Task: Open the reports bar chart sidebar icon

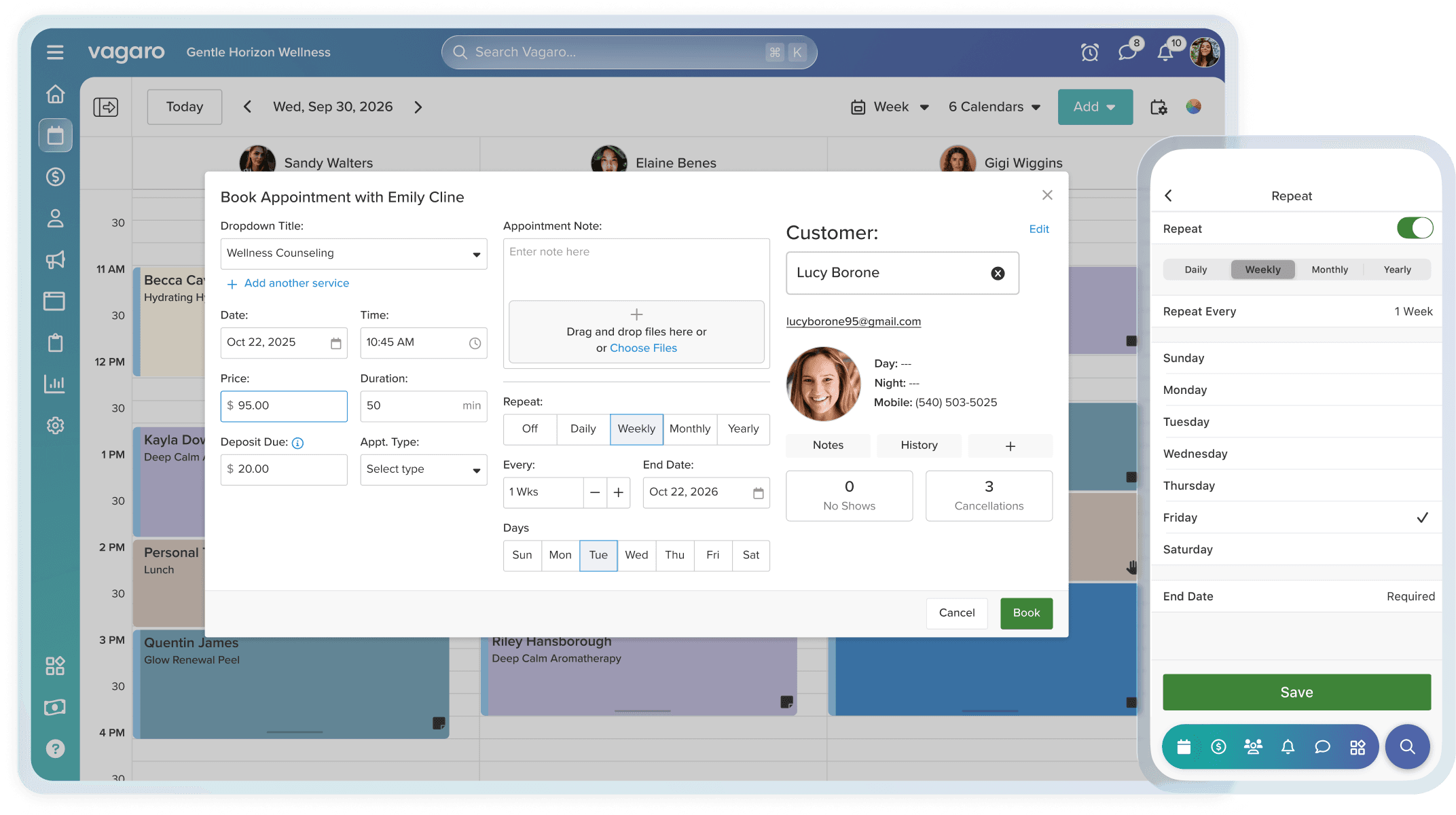Action: (x=55, y=384)
